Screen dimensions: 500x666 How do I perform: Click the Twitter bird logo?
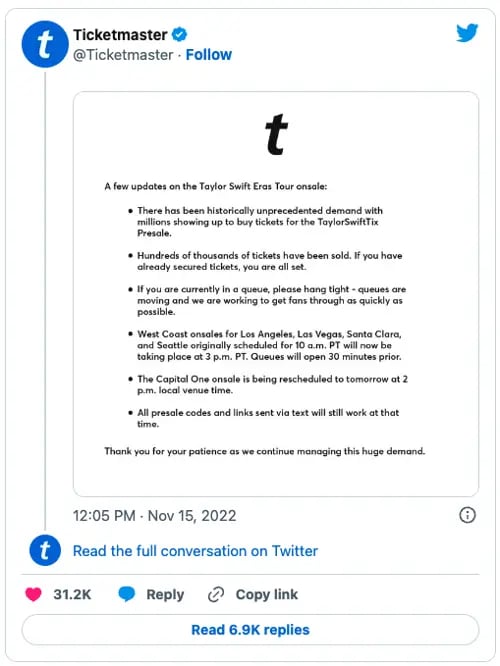click(x=467, y=33)
